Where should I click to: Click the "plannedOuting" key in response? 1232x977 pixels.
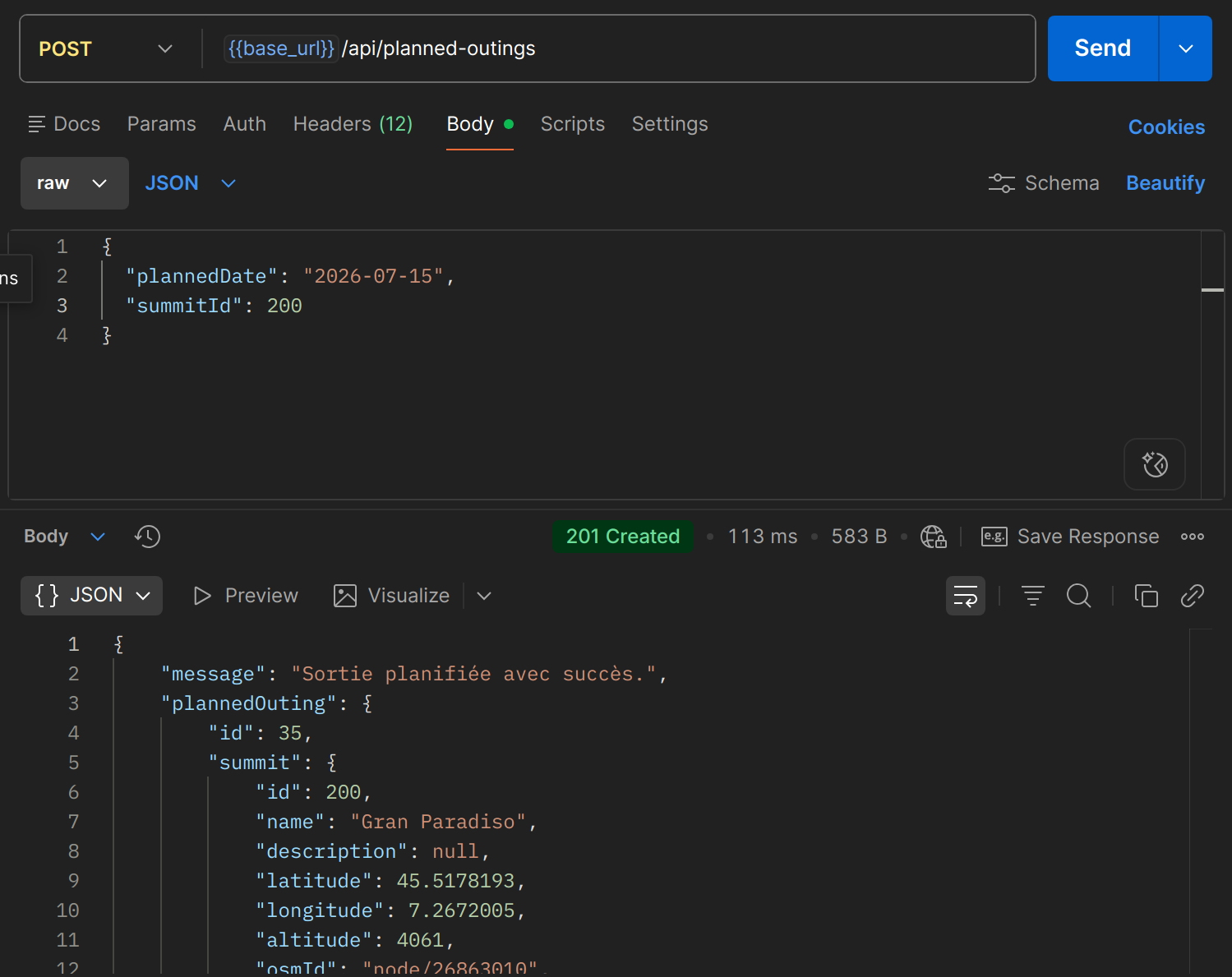click(249, 703)
